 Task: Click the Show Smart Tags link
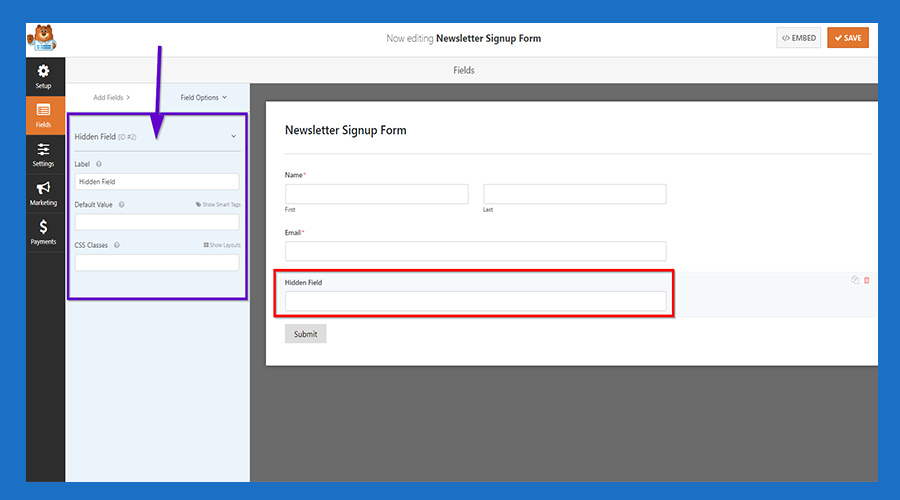[x=218, y=205]
